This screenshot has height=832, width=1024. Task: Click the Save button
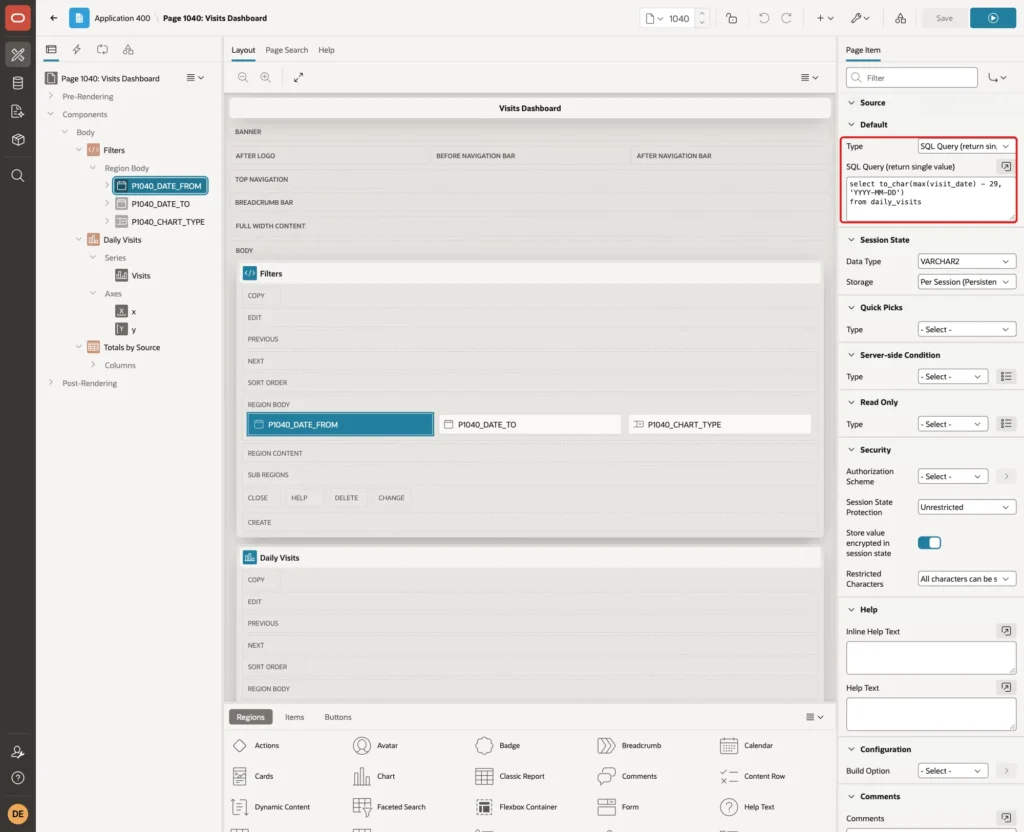pyautogui.click(x=944, y=18)
